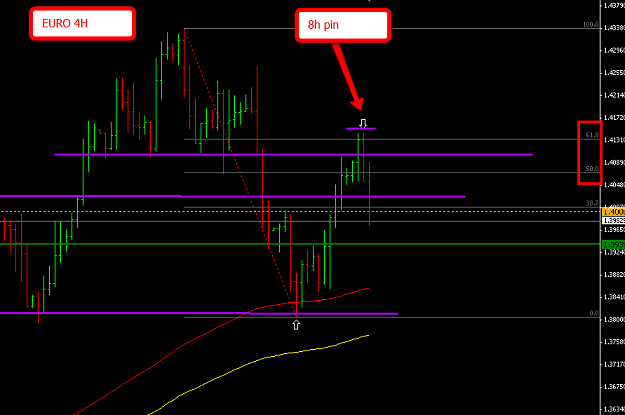Image resolution: width=625 pixels, height=415 pixels.
Task: Click the 1.4089 price axis label
Action: point(614,162)
